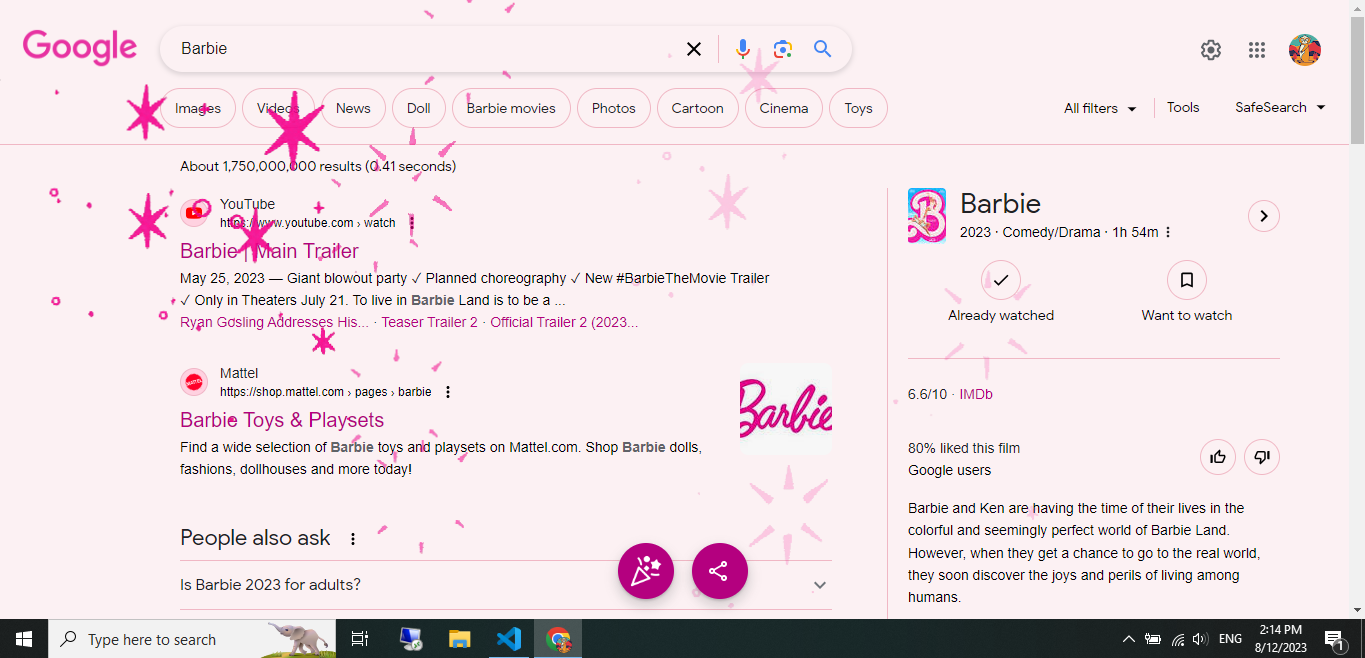The width and height of the screenshot is (1365, 658).
Task: Click the Barbie logo thumbnail in Mattel result
Action: 786,410
